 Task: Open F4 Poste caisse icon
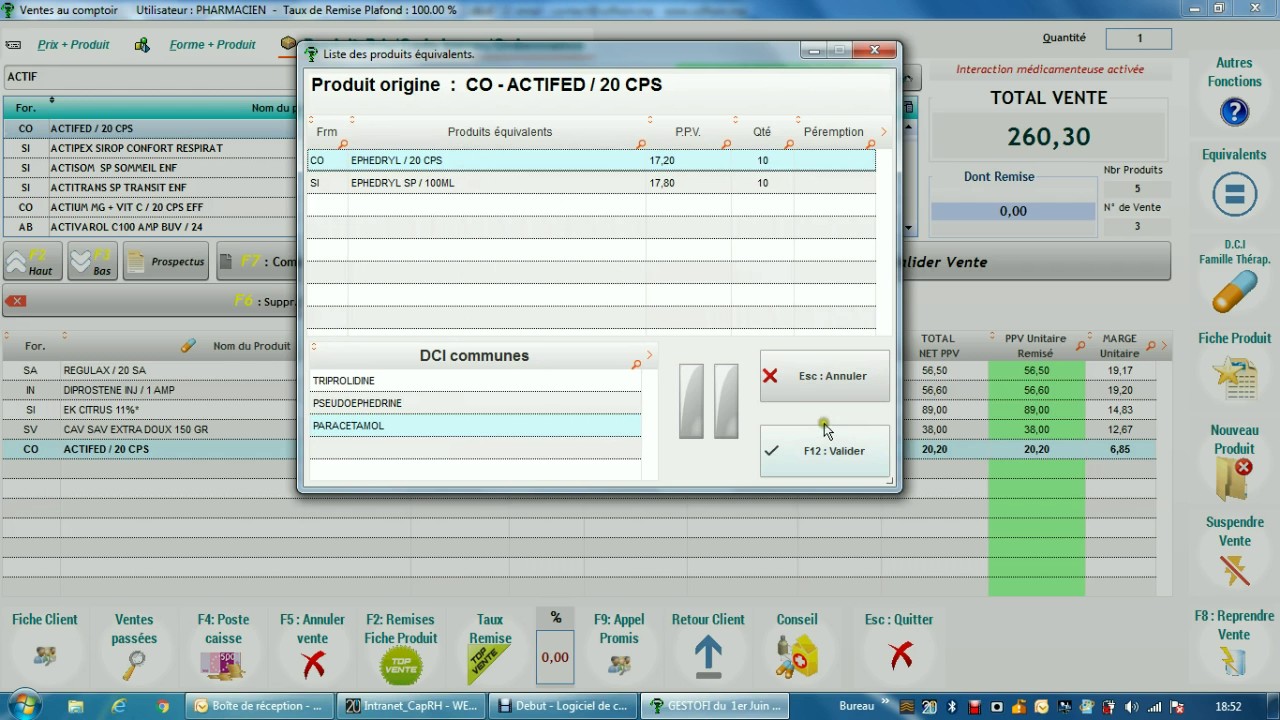click(x=223, y=664)
